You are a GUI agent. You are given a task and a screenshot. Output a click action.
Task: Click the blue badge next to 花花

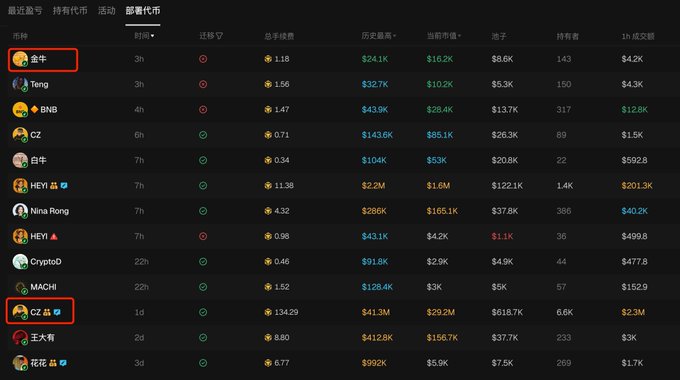[63, 363]
